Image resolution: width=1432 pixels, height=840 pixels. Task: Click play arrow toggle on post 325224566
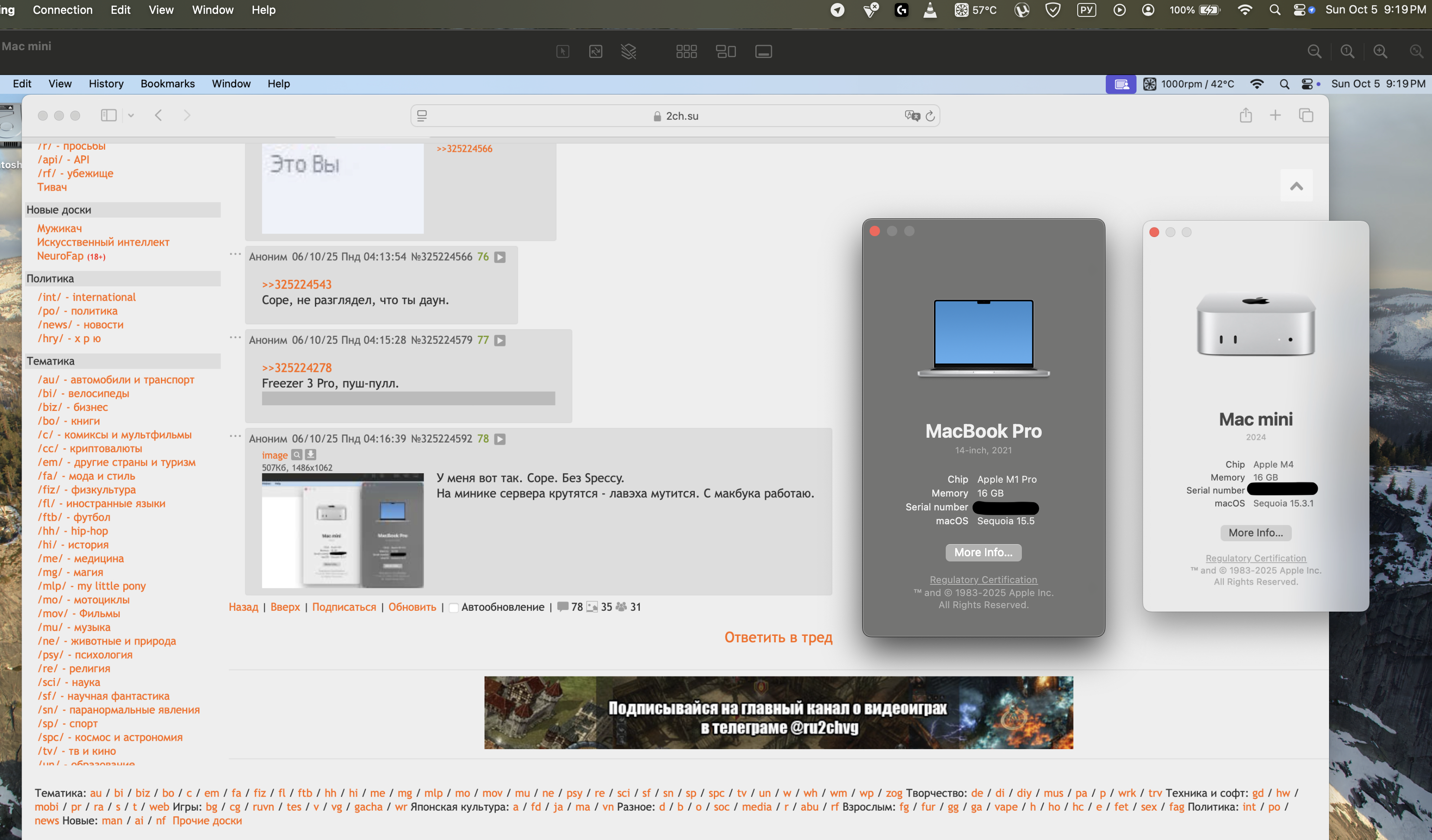(x=500, y=257)
